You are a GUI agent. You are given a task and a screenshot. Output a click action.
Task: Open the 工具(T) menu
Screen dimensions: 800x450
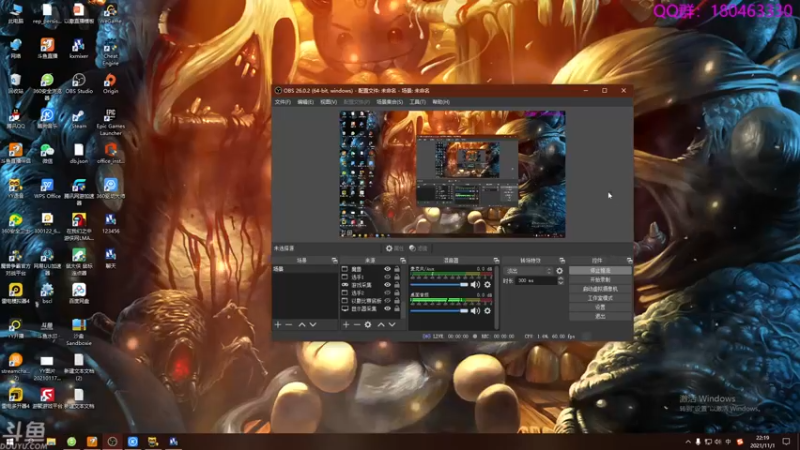point(417,102)
